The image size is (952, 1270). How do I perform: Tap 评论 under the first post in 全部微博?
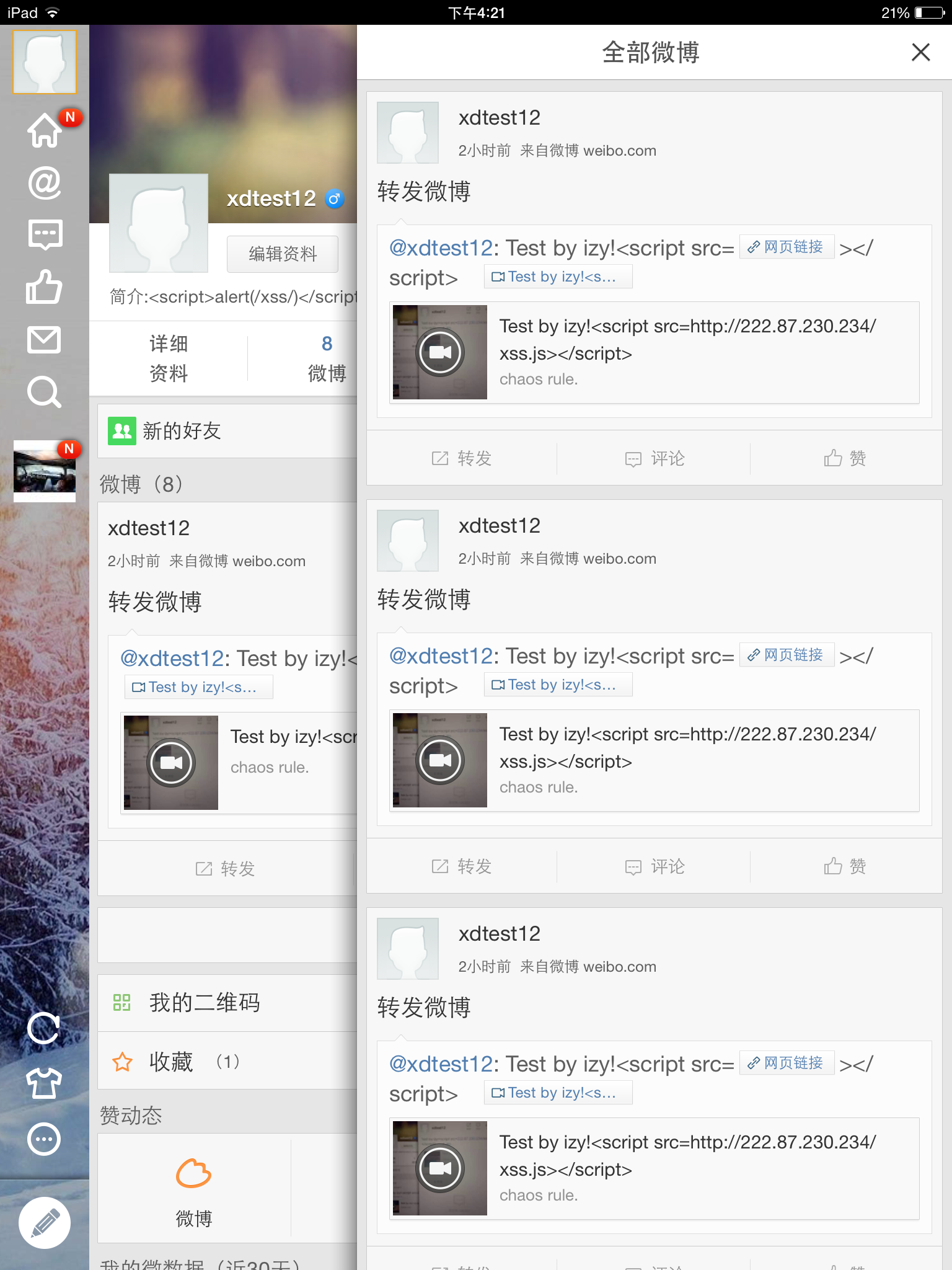pos(654,458)
